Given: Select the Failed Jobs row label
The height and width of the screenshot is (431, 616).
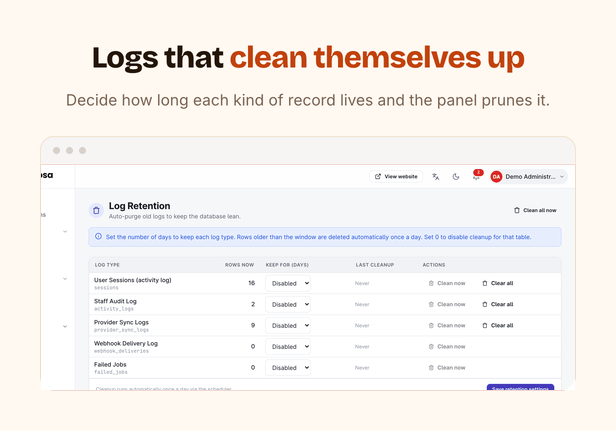Looking at the screenshot, I should [x=110, y=365].
